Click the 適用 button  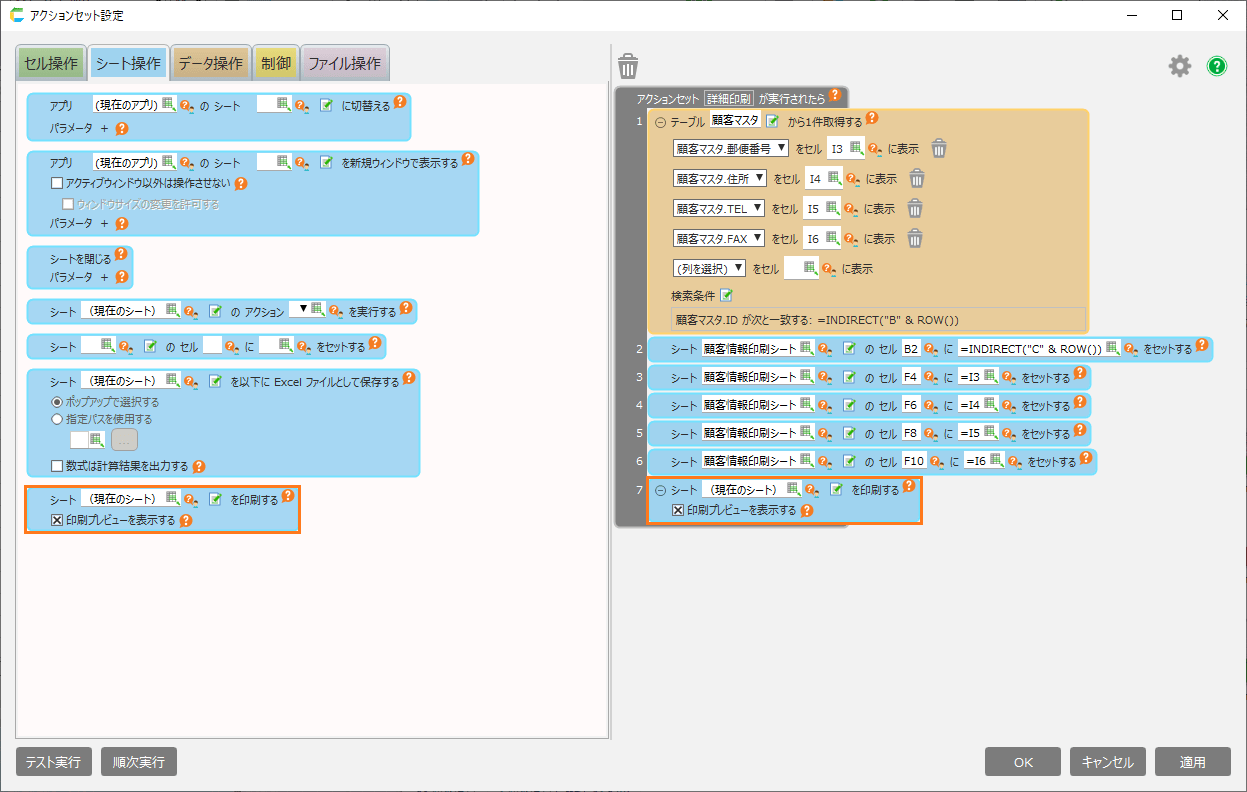pos(1192,762)
